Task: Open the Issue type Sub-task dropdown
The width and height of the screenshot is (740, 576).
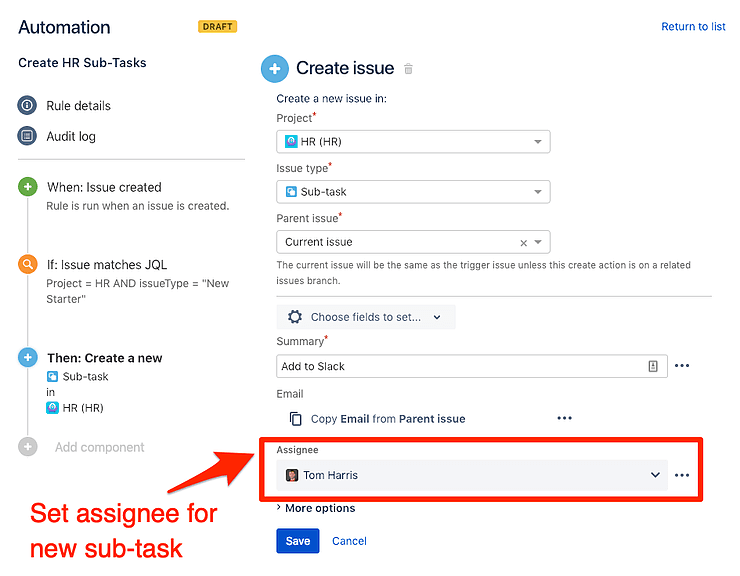Action: (x=413, y=191)
